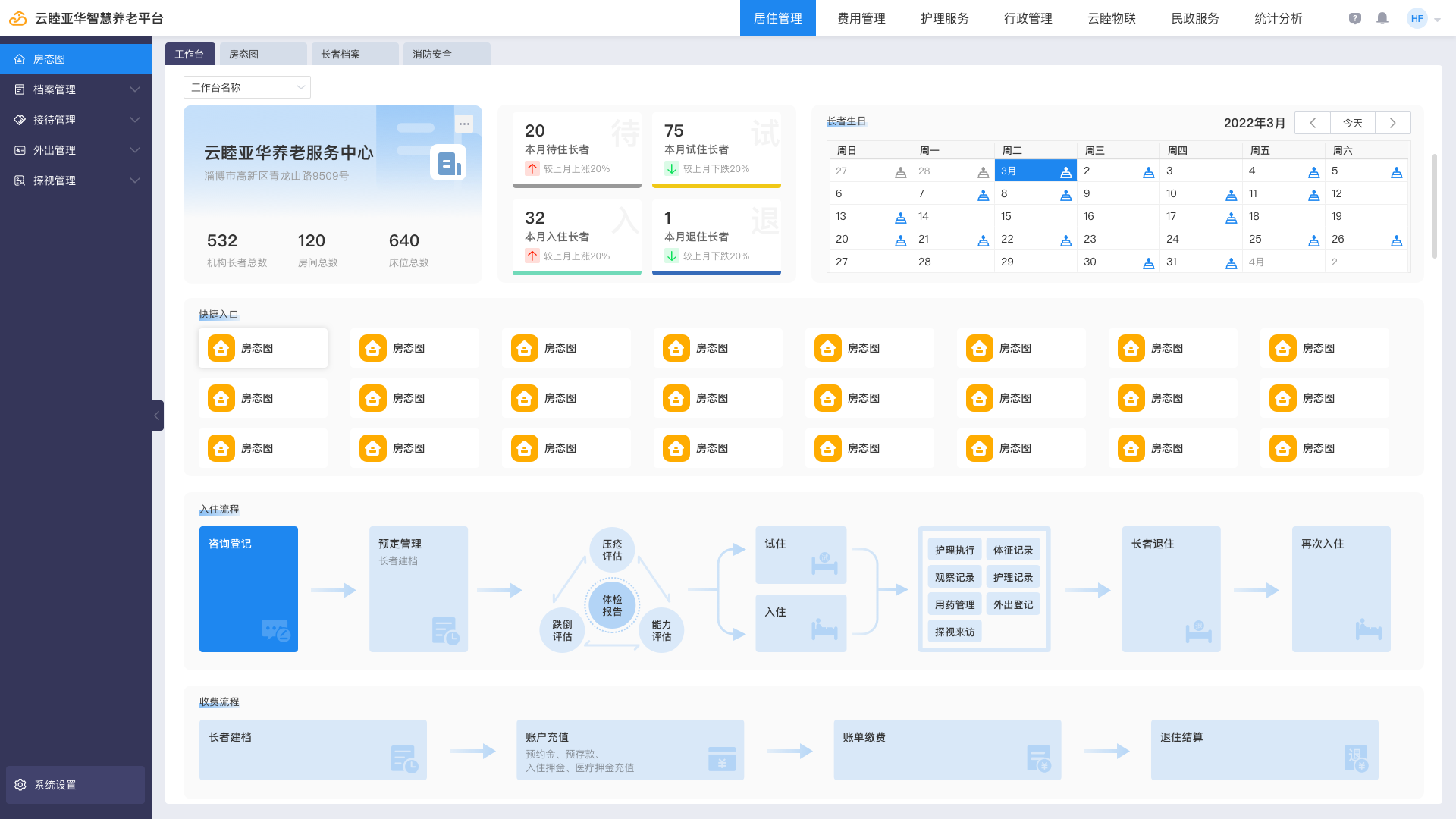Screen dimensions: 1456x819
Task: Click the 今天 calendar button
Action: point(1352,123)
